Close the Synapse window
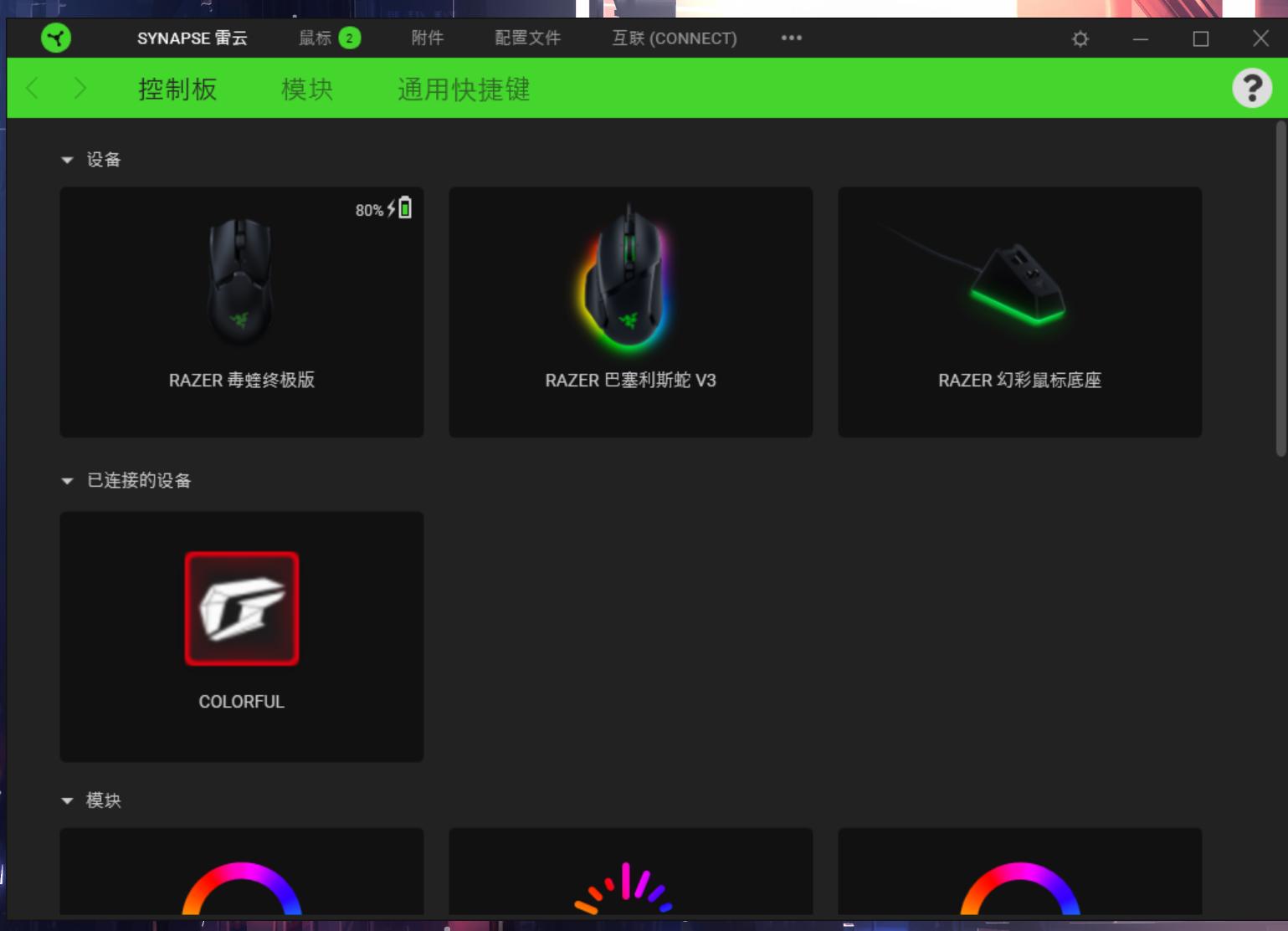The height and width of the screenshot is (931, 1288). coord(1260,38)
